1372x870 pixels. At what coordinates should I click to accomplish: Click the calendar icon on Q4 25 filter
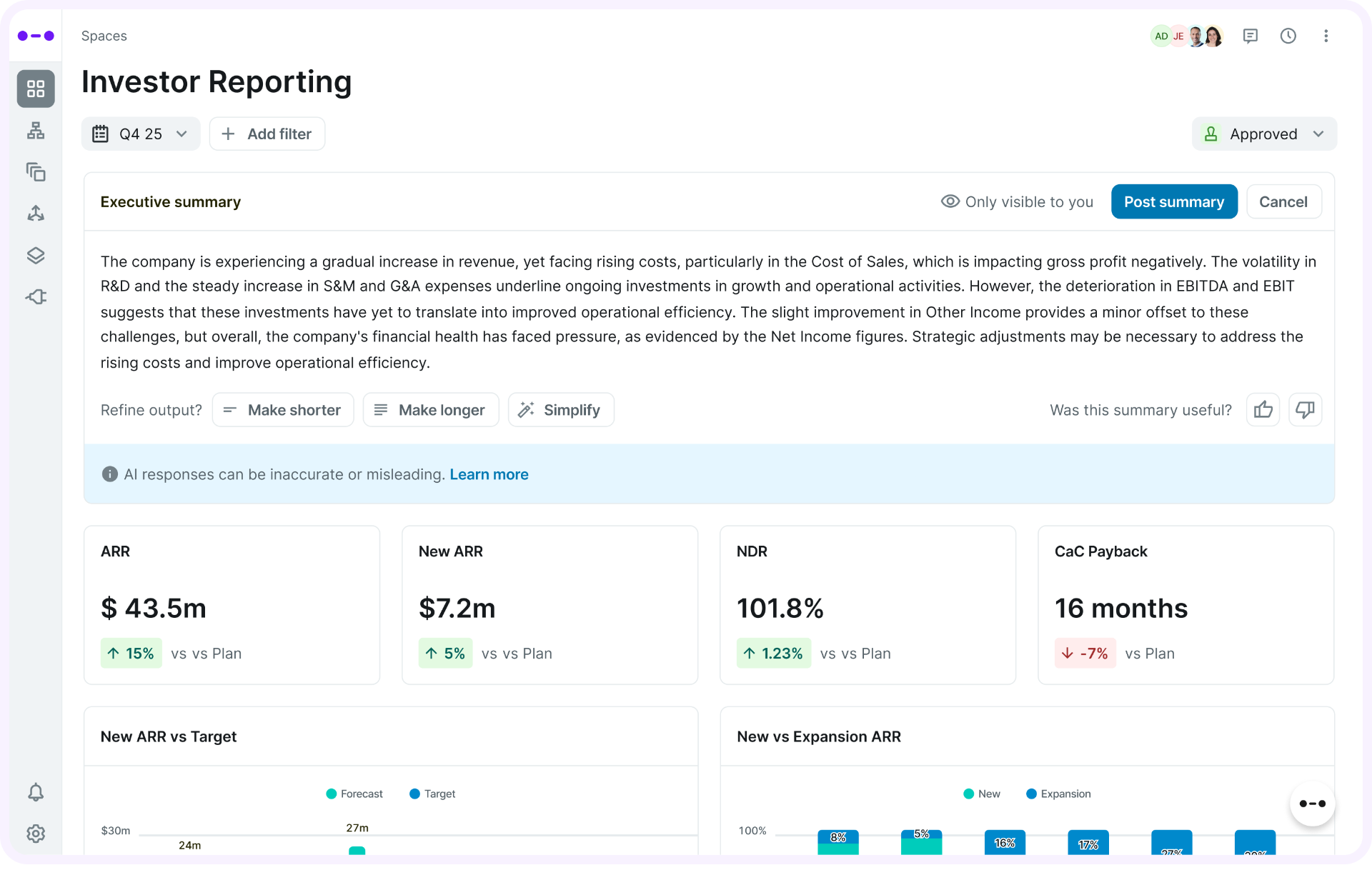pyautogui.click(x=101, y=134)
